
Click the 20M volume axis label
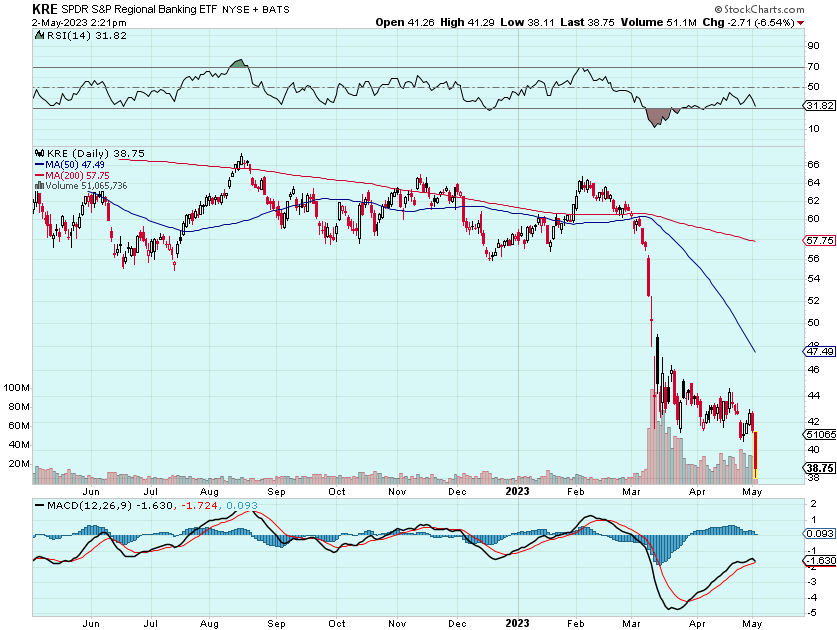[19, 463]
